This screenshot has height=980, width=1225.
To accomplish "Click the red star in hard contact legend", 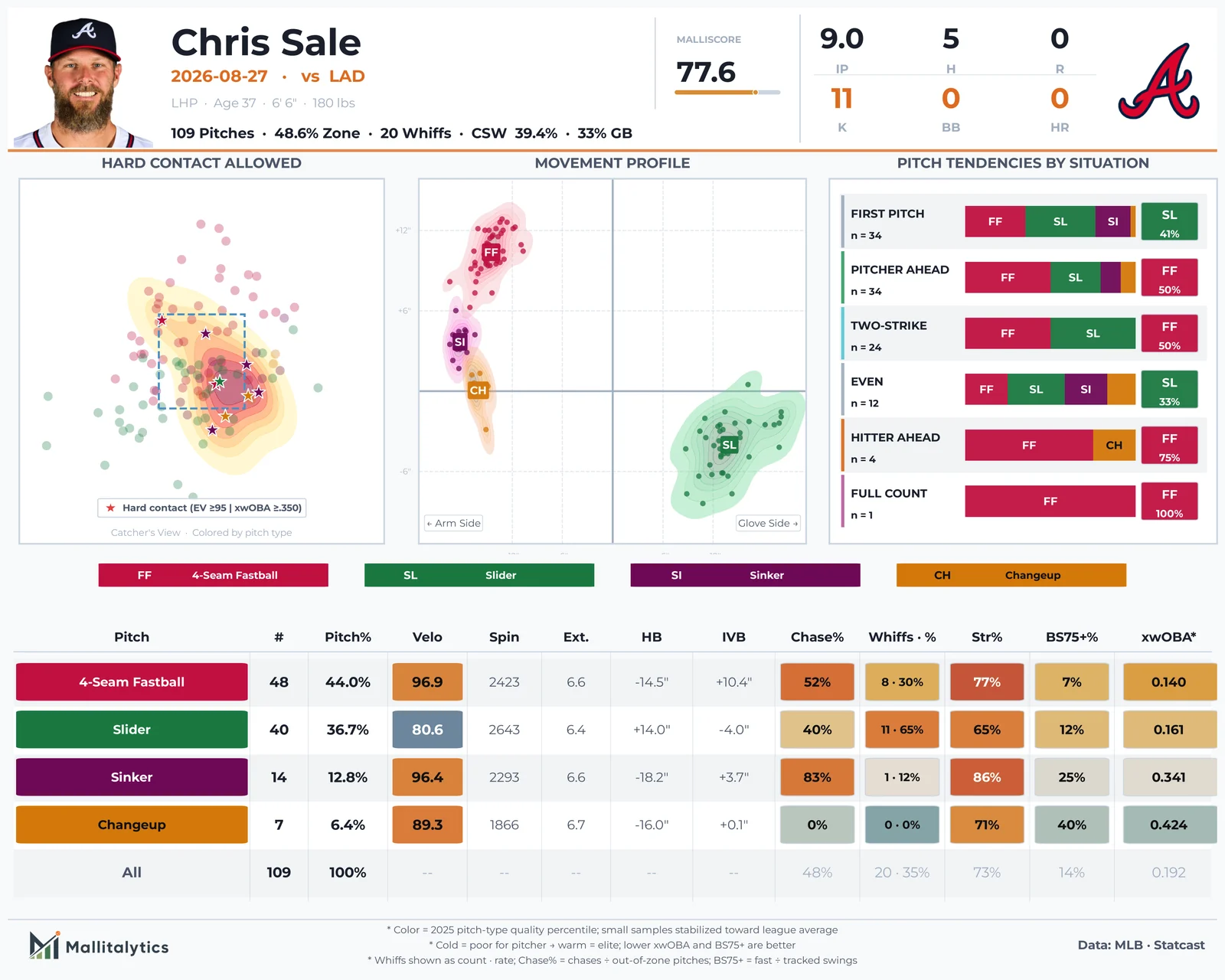I will point(111,508).
